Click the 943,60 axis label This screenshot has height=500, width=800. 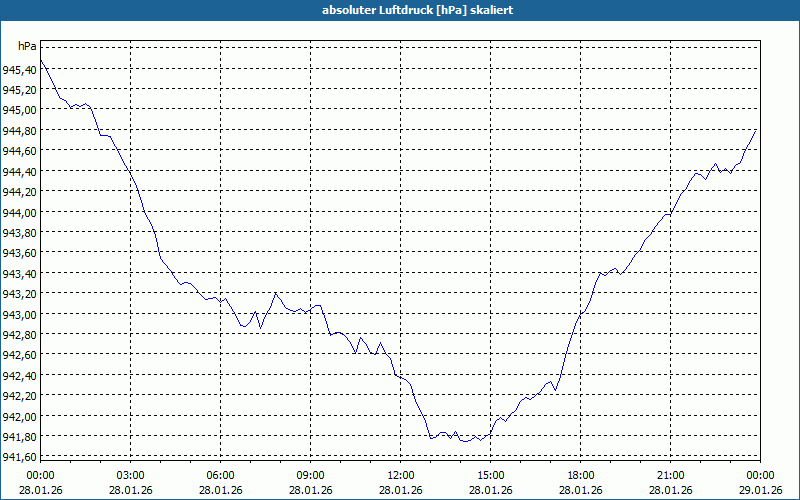(19, 253)
